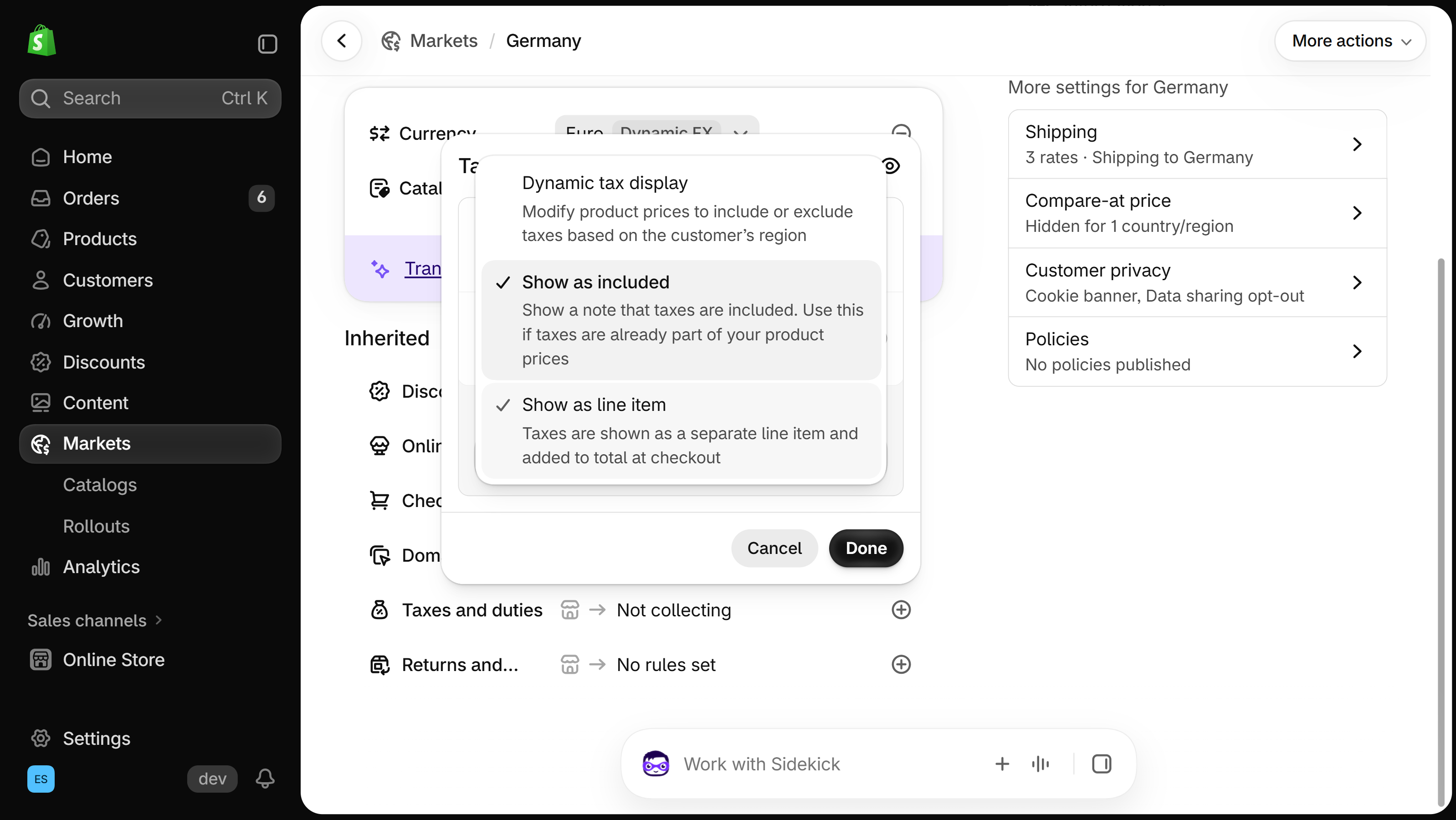The height and width of the screenshot is (820, 1456).
Task: Click the Orders badge showing 6
Action: (261, 198)
